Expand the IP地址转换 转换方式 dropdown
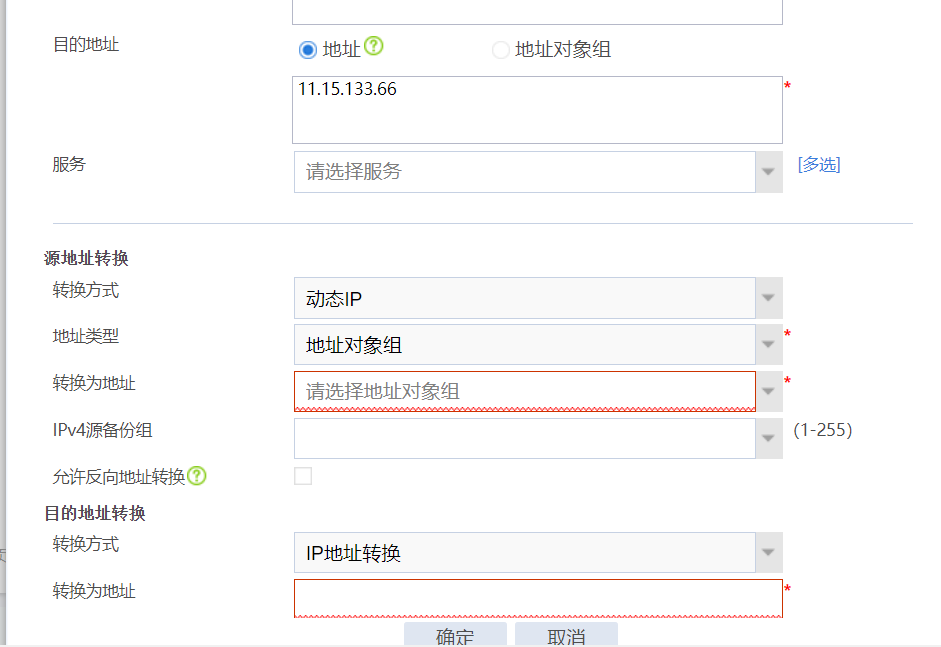 coord(524,552)
